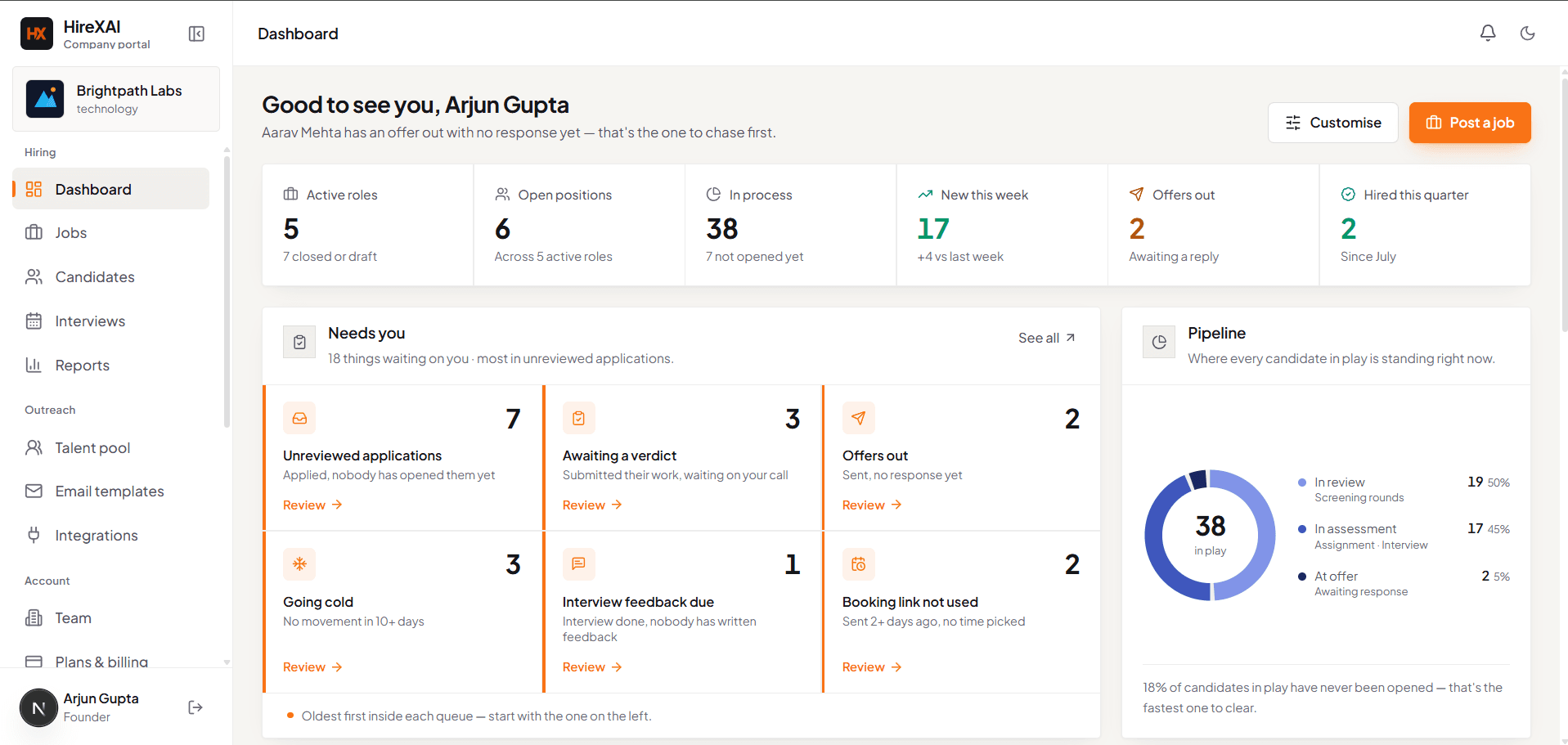This screenshot has width=1568, height=745.
Task: Click Arjun Gupta avatar
Action: click(38, 708)
